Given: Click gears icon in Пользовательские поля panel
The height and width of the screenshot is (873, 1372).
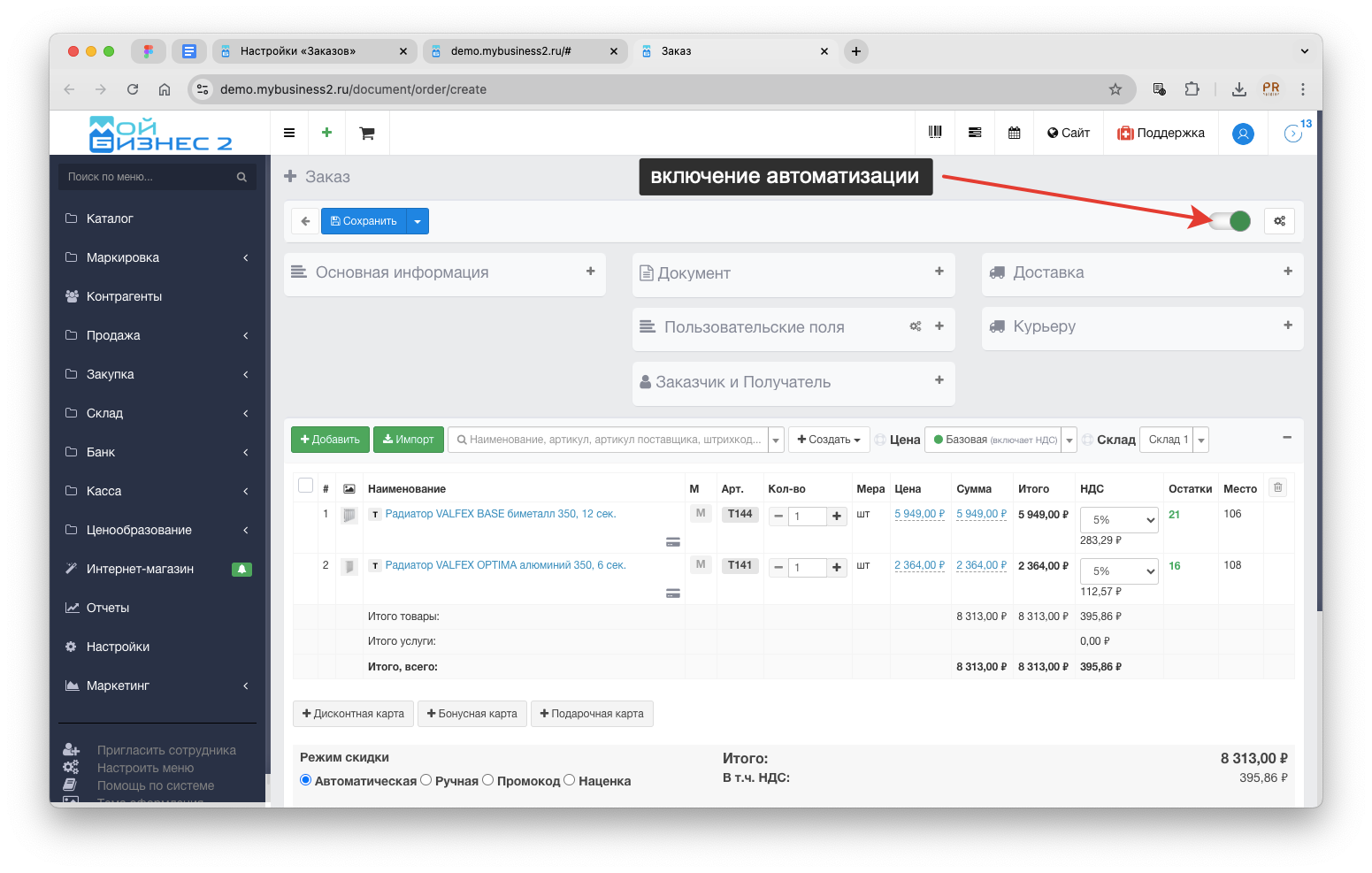Looking at the screenshot, I should coord(916,326).
